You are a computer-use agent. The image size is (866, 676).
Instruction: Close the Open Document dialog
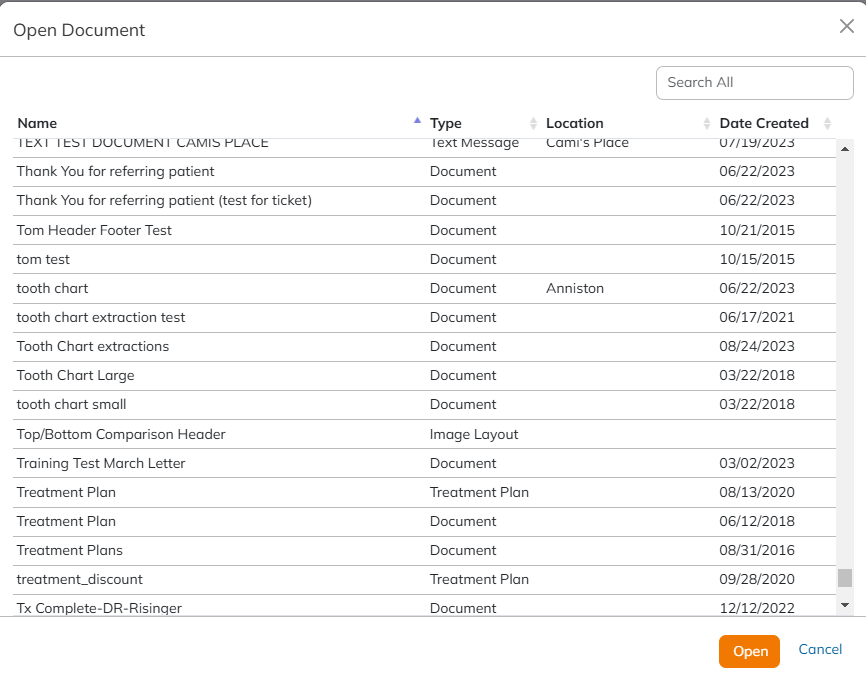point(847,26)
